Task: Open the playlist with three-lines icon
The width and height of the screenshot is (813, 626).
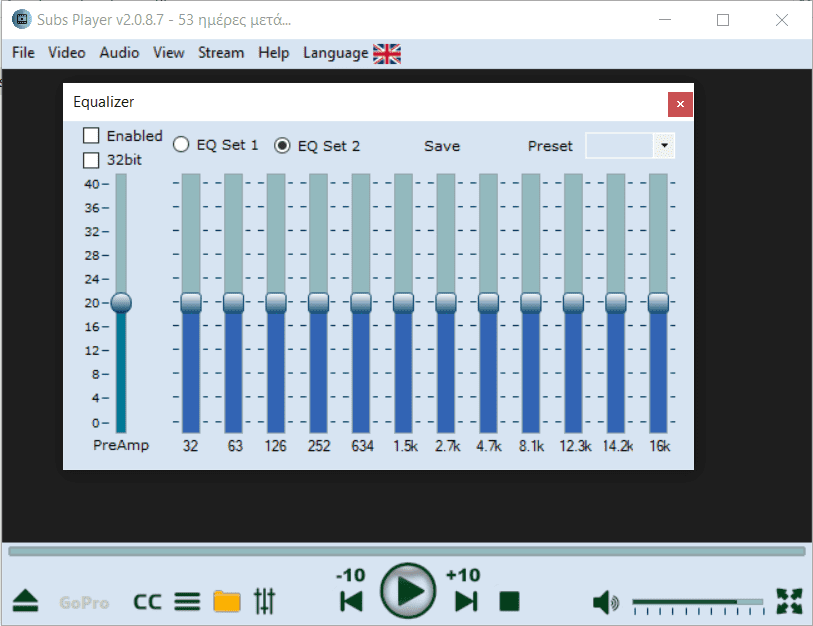Action: (187, 602)
